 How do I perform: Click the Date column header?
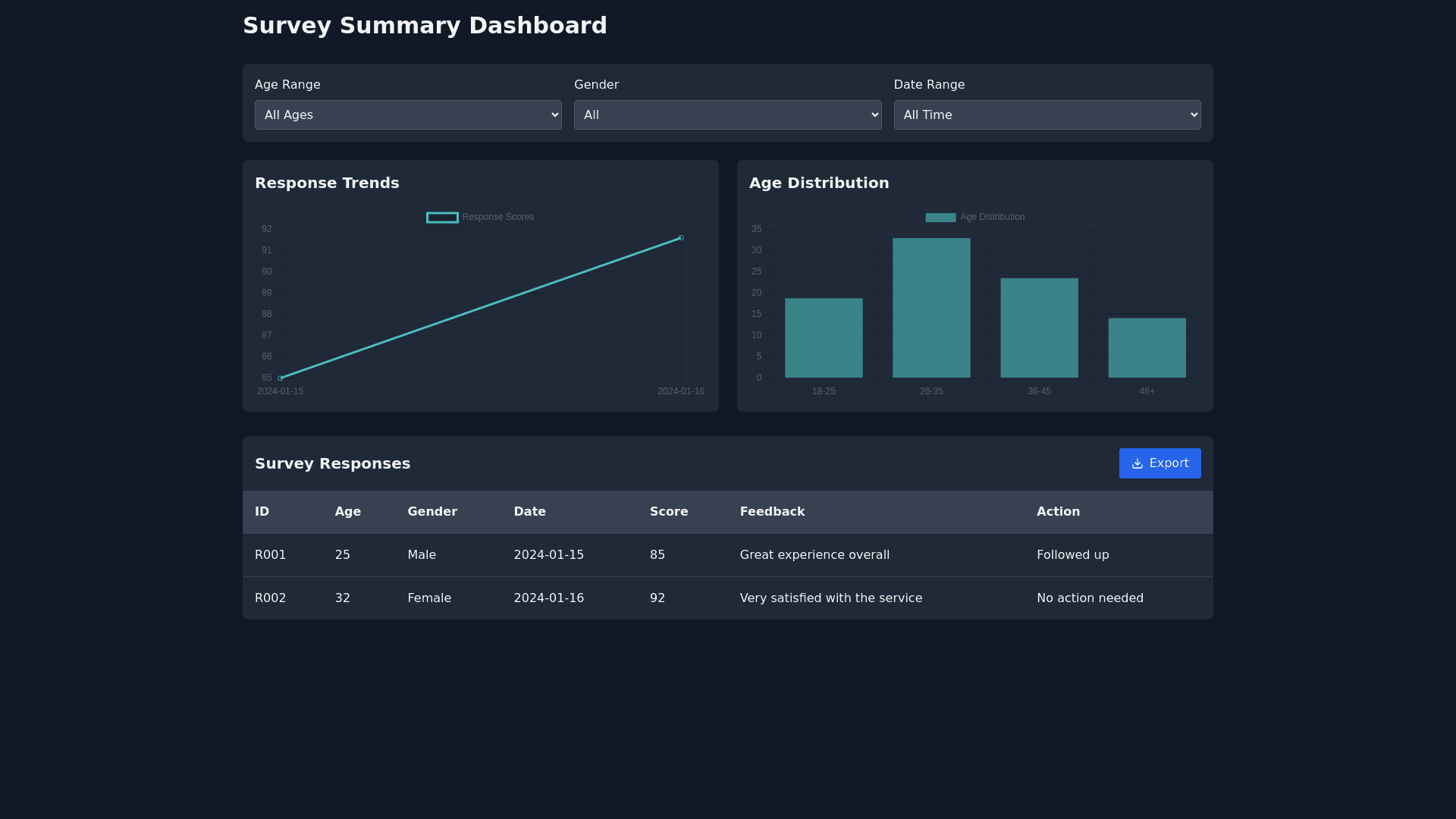[x=529, y=512]
